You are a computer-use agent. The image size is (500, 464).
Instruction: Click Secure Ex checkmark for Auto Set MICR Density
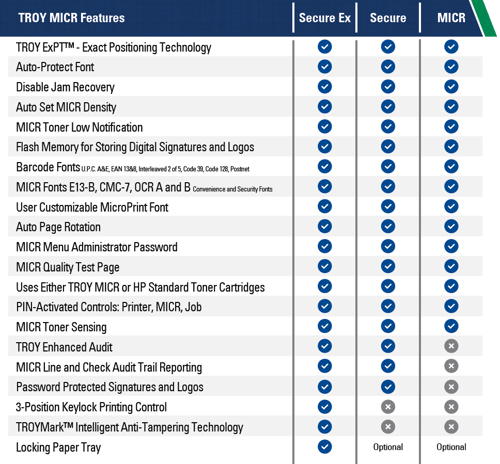pos(325,107)
